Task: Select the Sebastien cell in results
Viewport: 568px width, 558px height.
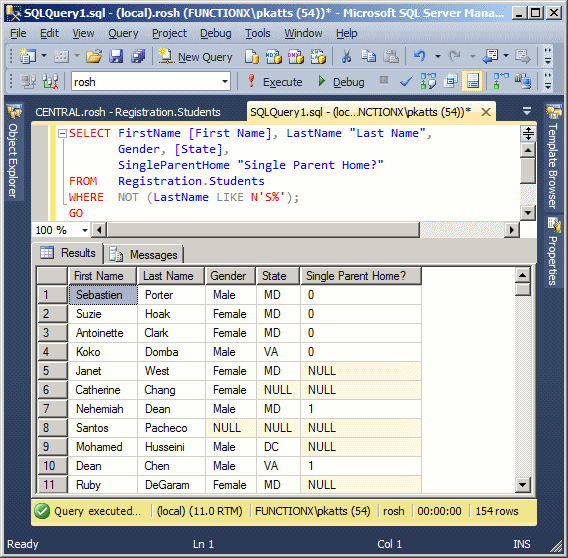Action: click(103, 295)
